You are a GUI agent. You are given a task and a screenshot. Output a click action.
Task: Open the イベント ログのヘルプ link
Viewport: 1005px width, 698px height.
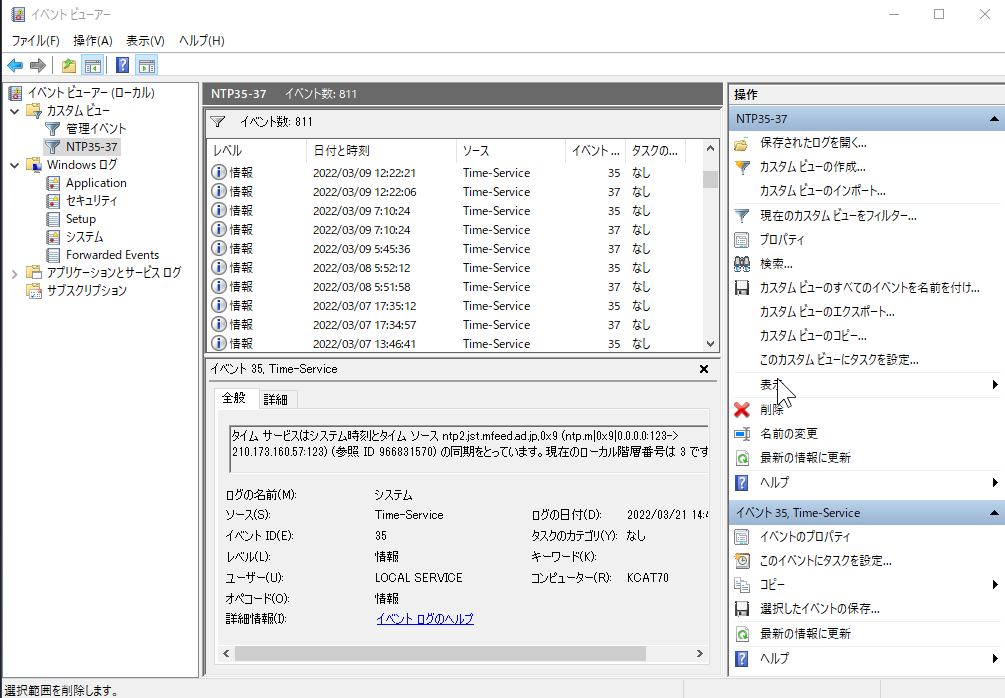[424, 619]
